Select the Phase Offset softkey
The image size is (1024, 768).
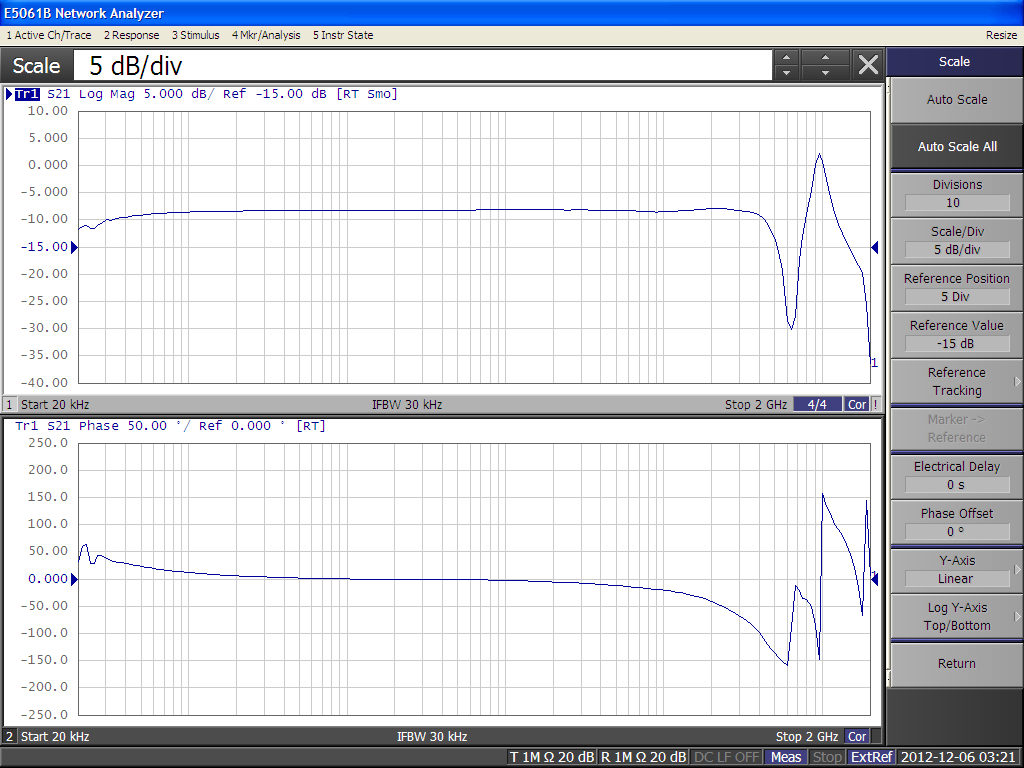[957, 523]
